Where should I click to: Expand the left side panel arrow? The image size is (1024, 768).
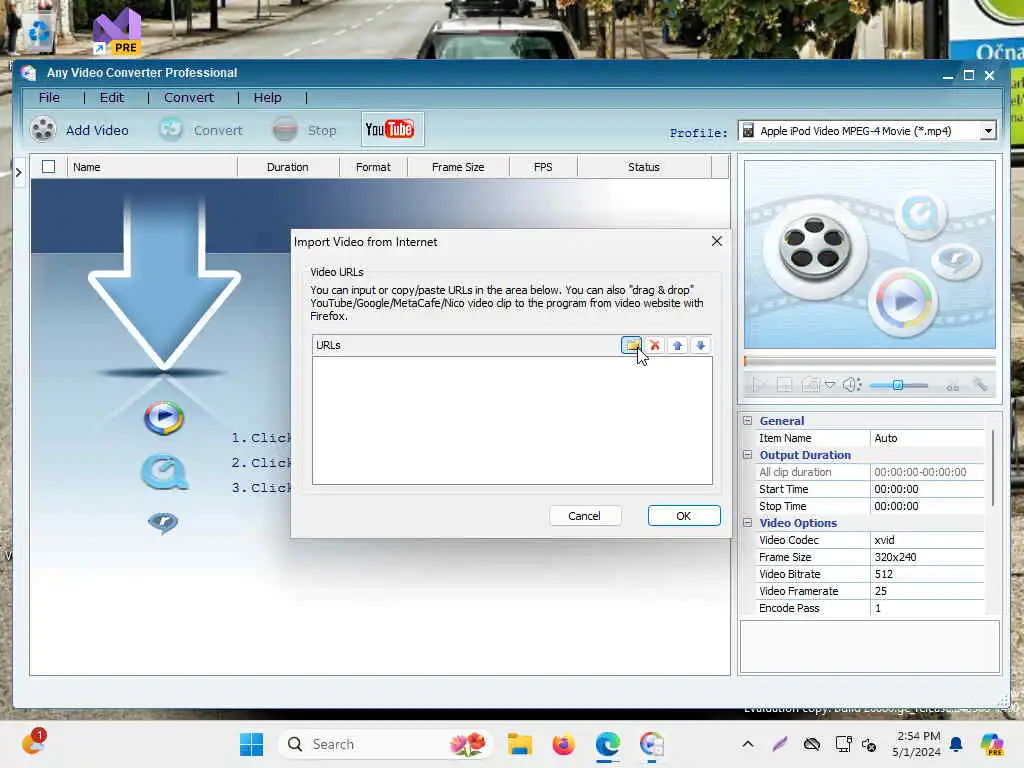pyautogui.click(x=18, y=172)
